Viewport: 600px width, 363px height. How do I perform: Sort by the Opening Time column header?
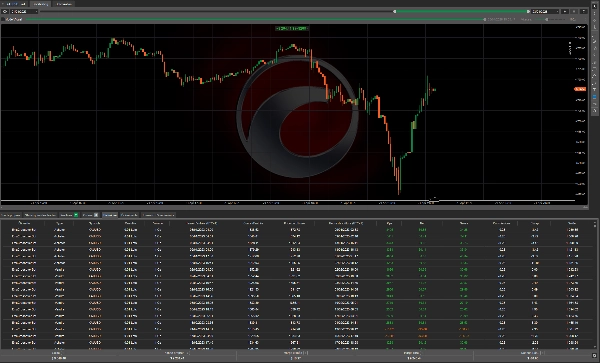(x=202, y=223)
